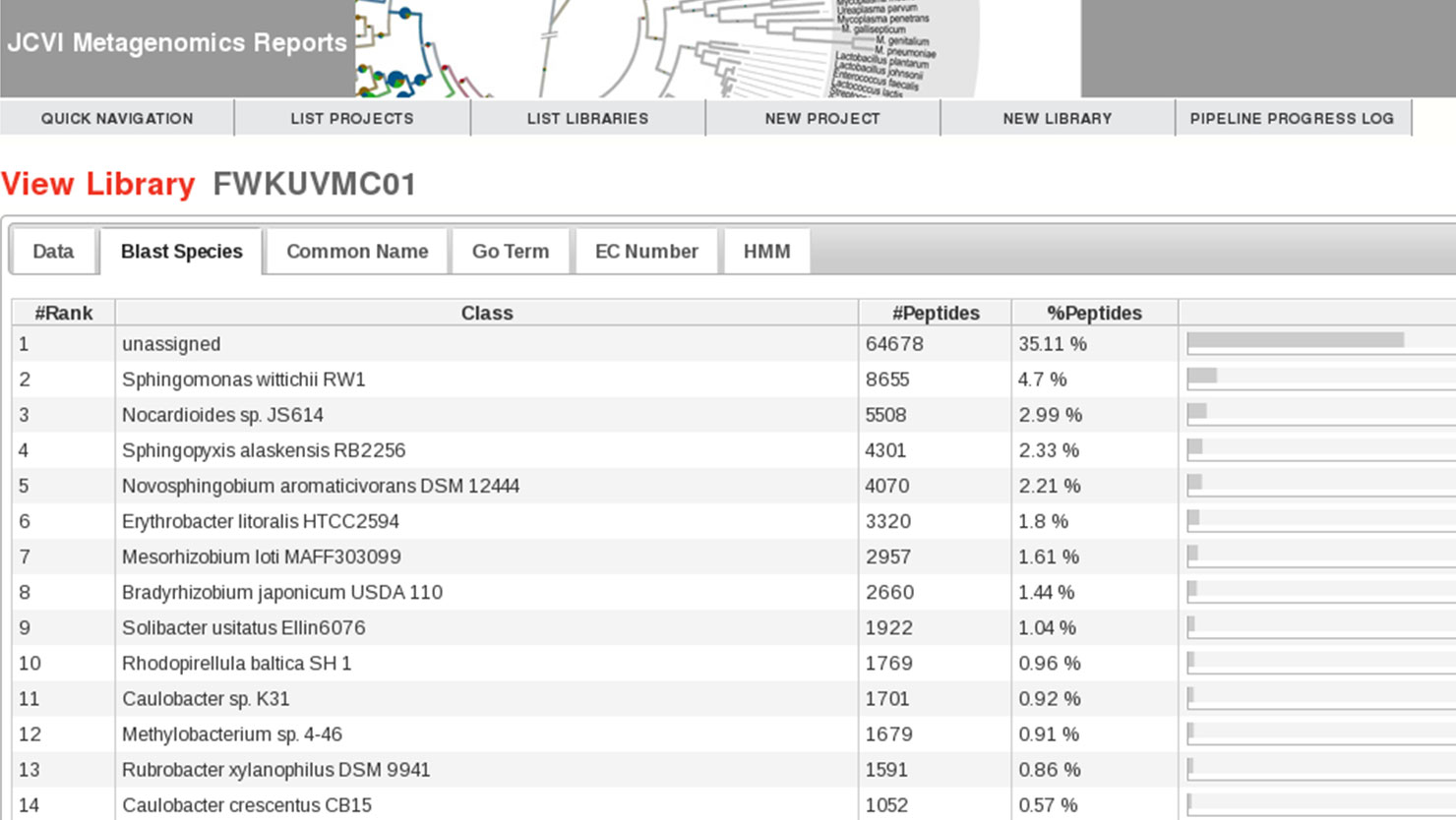Click List Projects in navigation bar
Viewport: 1456px width, 820px height.
tap(352, 118)
